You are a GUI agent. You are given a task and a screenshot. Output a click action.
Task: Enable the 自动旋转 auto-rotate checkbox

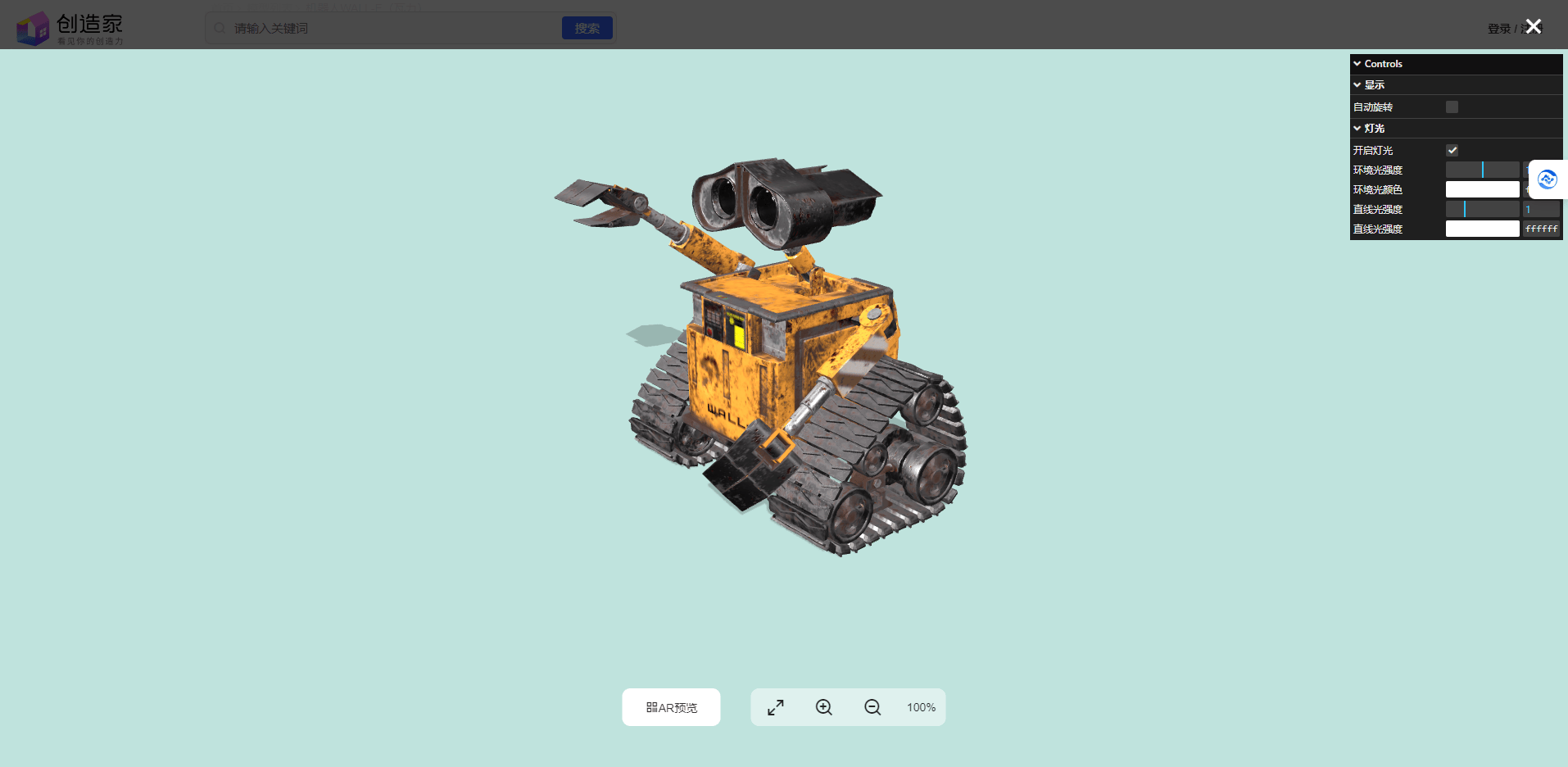pyautogui.click(x=1452, y=107)
